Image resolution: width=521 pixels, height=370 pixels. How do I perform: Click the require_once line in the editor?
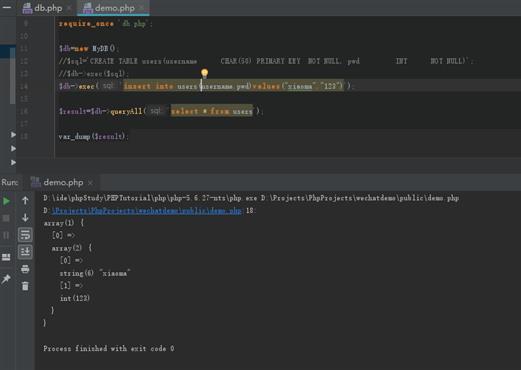coord(105,24)
